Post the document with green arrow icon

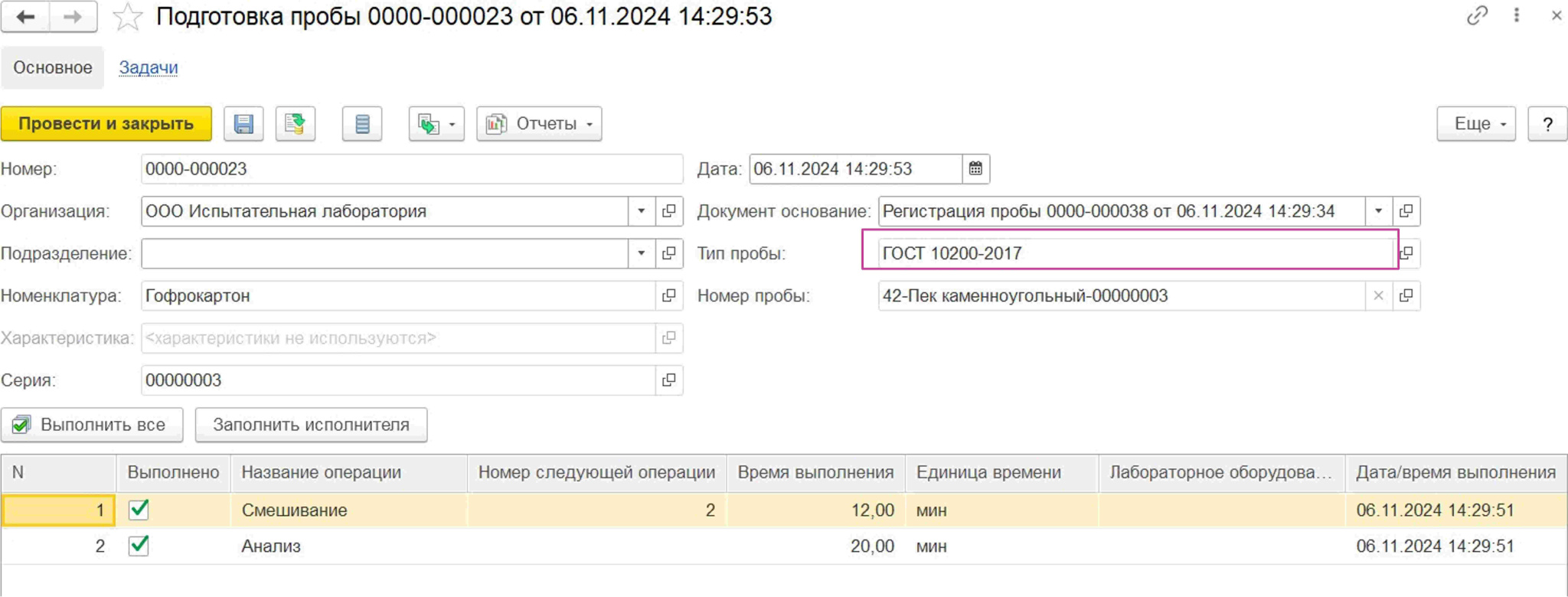click(x=296, y=124)
